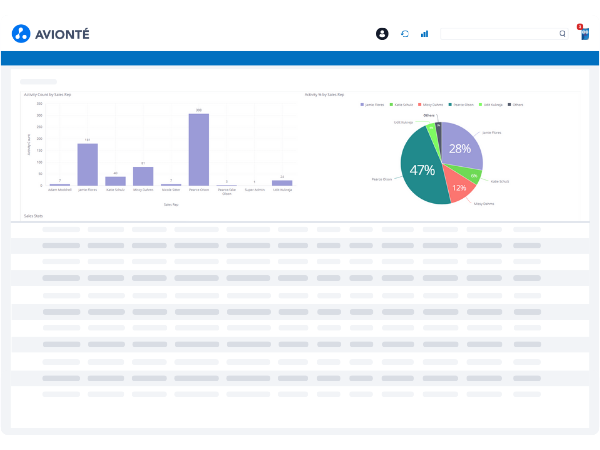This screenshot has height=450, width=600.
Task: Click the Activity Count by Sales Rep title
Action: [47, 94]
